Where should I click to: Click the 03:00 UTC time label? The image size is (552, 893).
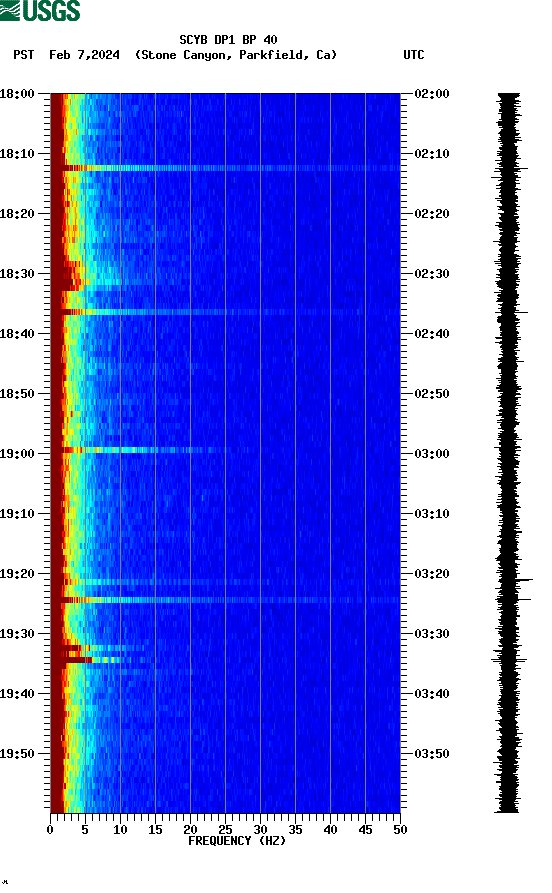click(x=432, y=454)
